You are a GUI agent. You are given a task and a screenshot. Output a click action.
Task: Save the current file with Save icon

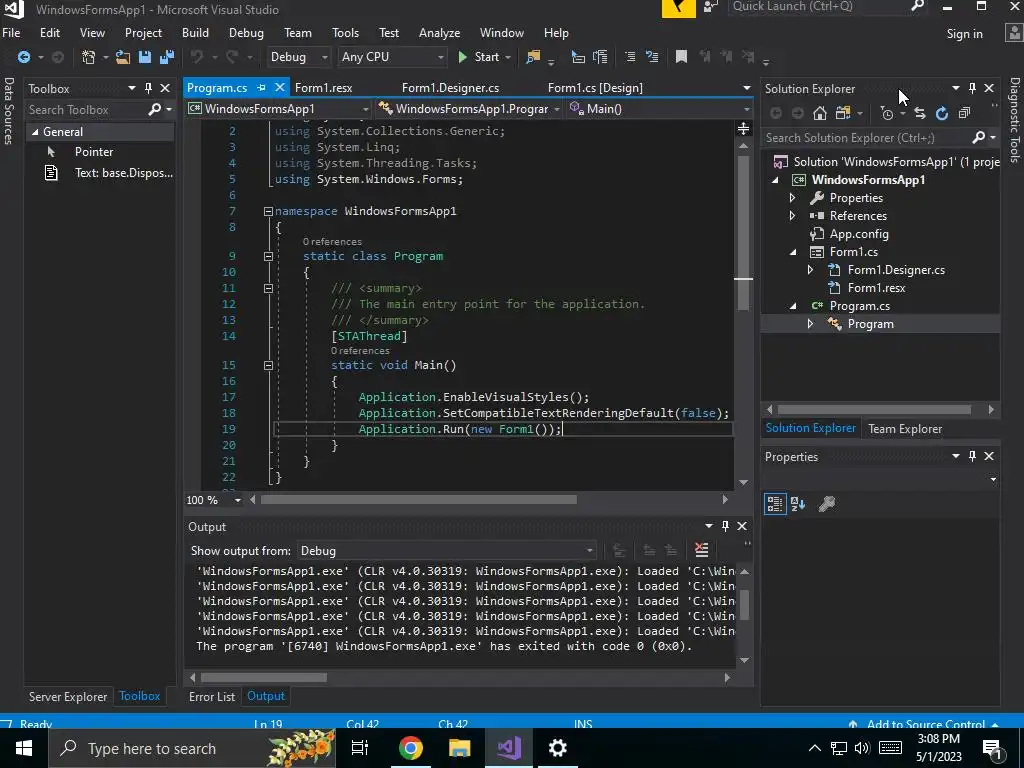pyautogui.click(x=145, y=57)
